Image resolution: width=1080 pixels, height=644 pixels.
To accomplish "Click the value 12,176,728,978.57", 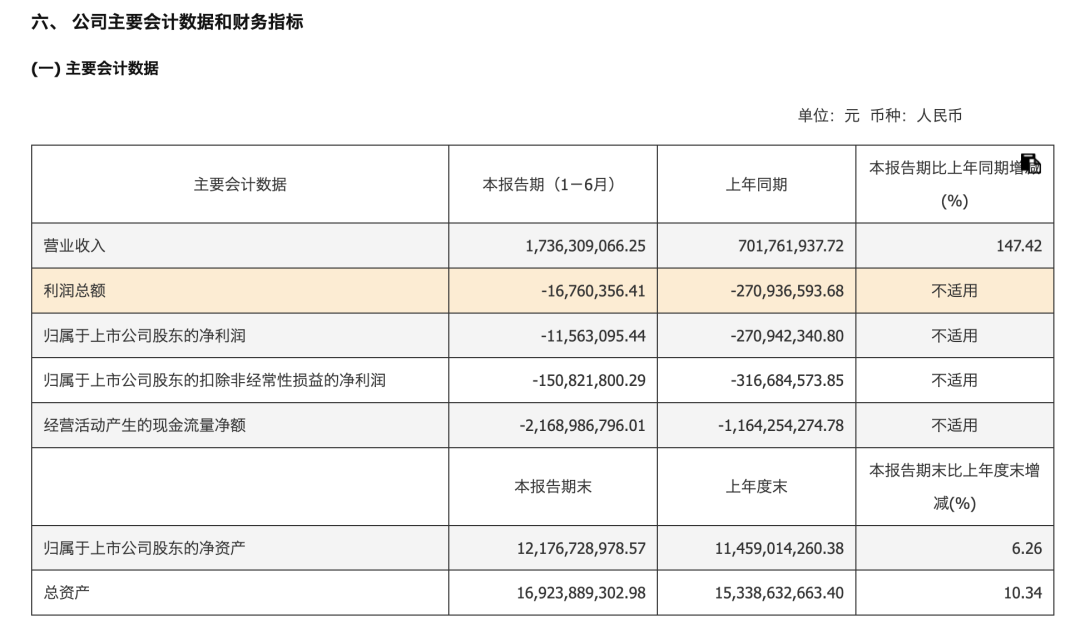I will coord(581,548).
